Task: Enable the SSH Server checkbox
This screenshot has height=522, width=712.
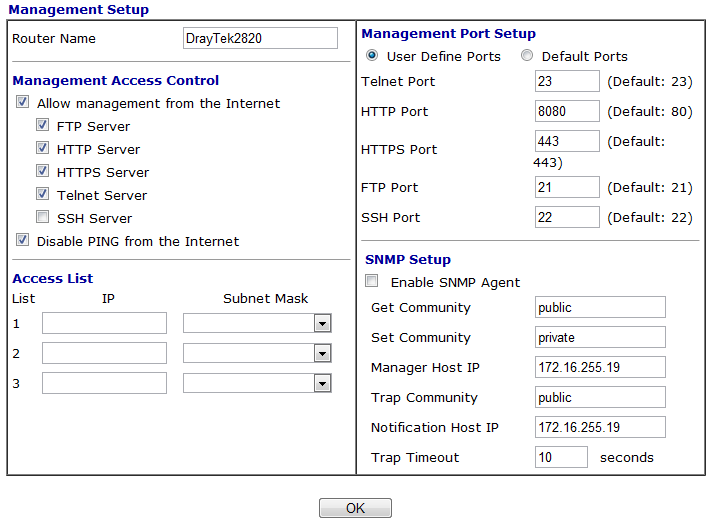Action: click(x=42, y=218)
